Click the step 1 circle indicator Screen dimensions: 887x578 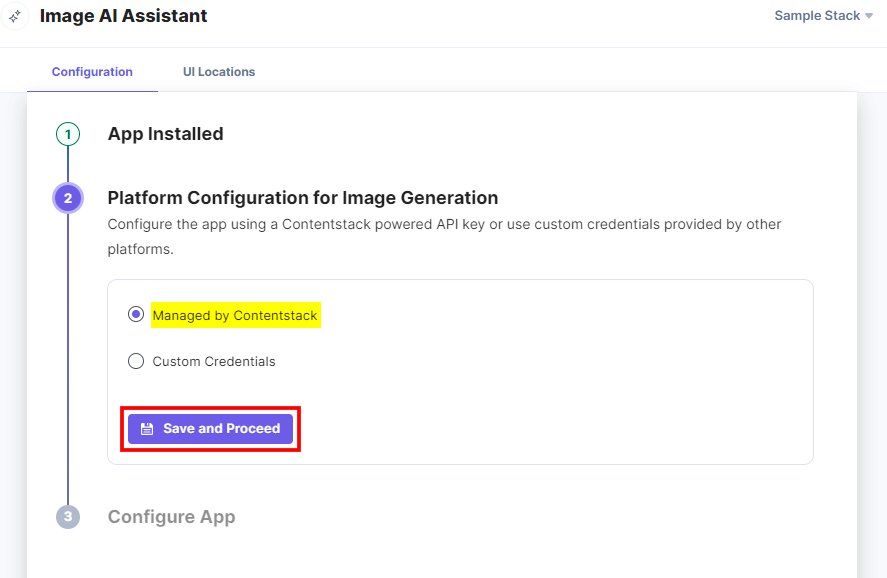click(x=68, y=134)
